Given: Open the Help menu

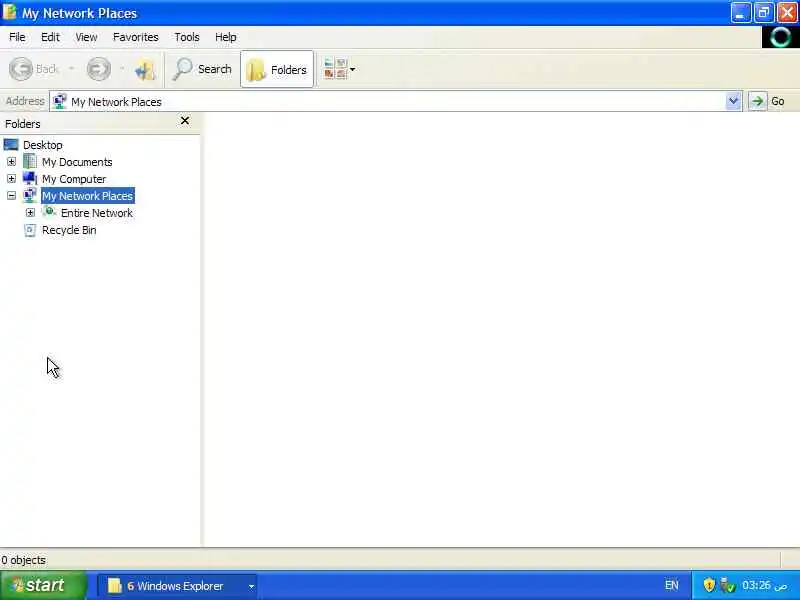Looking at the screenshot, I should [x=226, y=37].
